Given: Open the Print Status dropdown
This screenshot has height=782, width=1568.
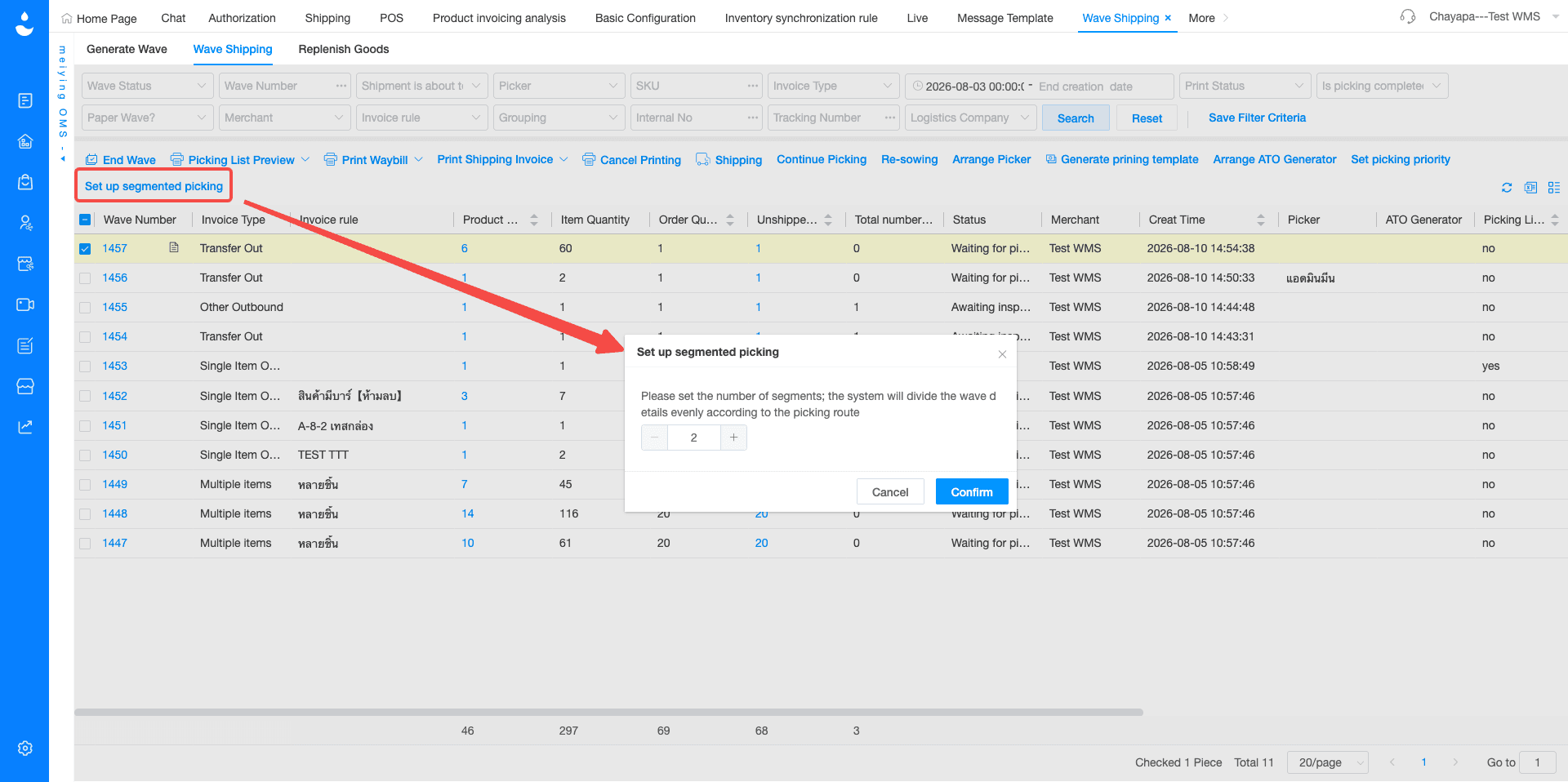Looking at the screenshot, I should click(x=1245, y=86).
